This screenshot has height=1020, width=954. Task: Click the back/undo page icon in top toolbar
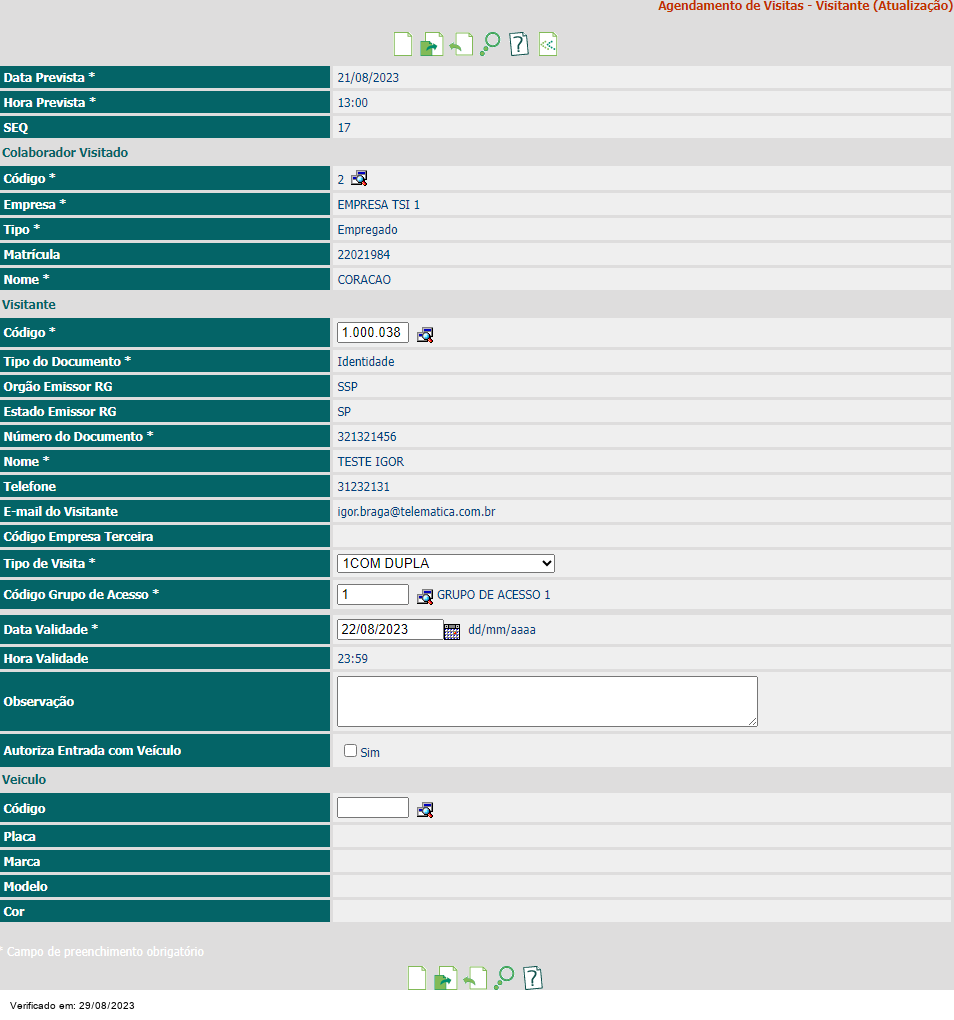pyautogui.click(x=461, y=44)
